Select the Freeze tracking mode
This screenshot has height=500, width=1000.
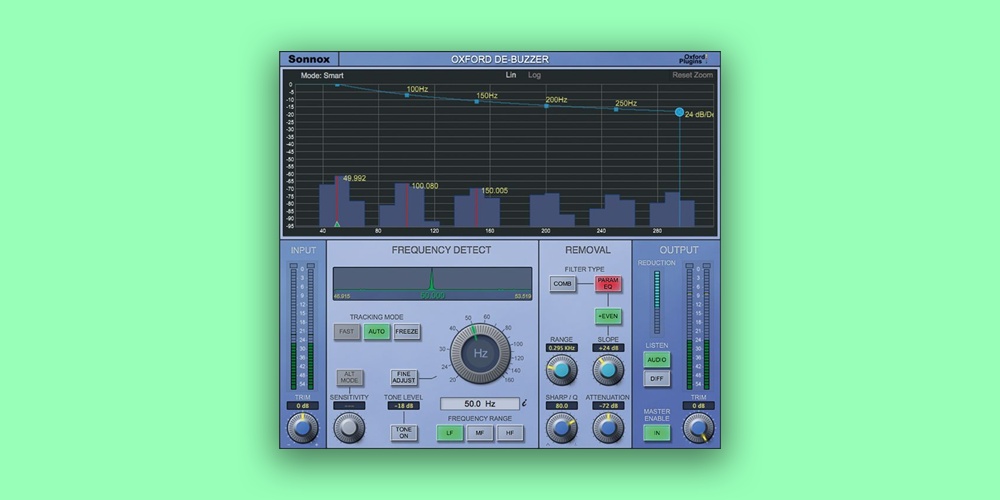[x=407, y=332]
